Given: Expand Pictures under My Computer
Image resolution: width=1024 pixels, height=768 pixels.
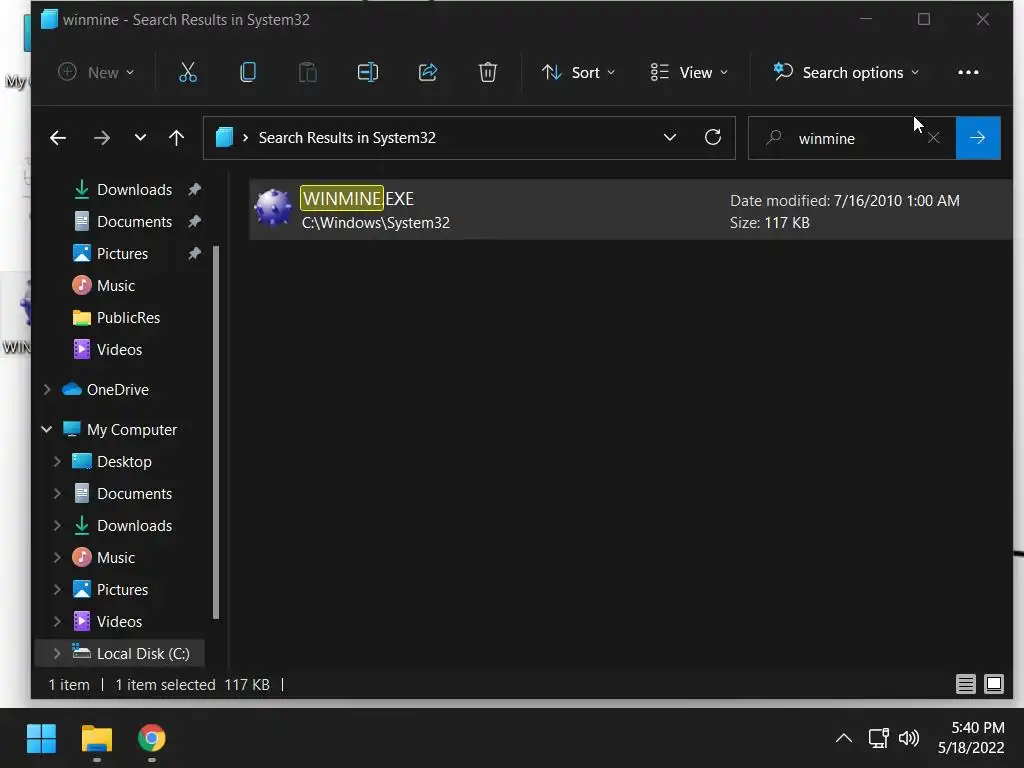Looking at the screenshot, I should (57, 590).
